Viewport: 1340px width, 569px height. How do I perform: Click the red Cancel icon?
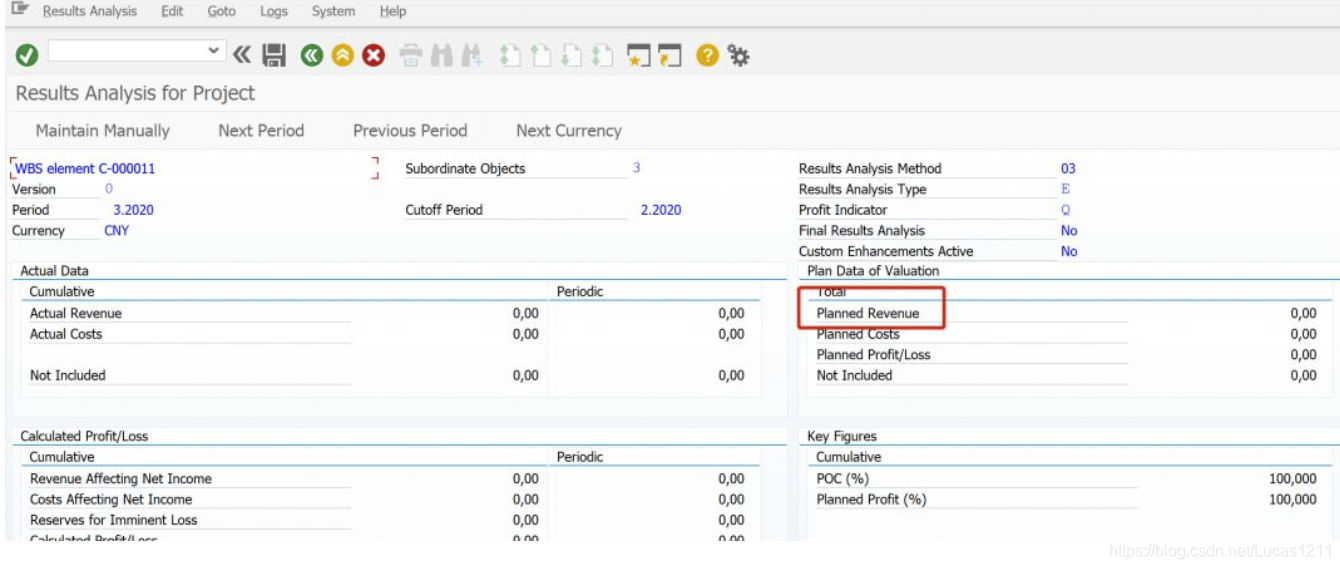click(374, 56)
